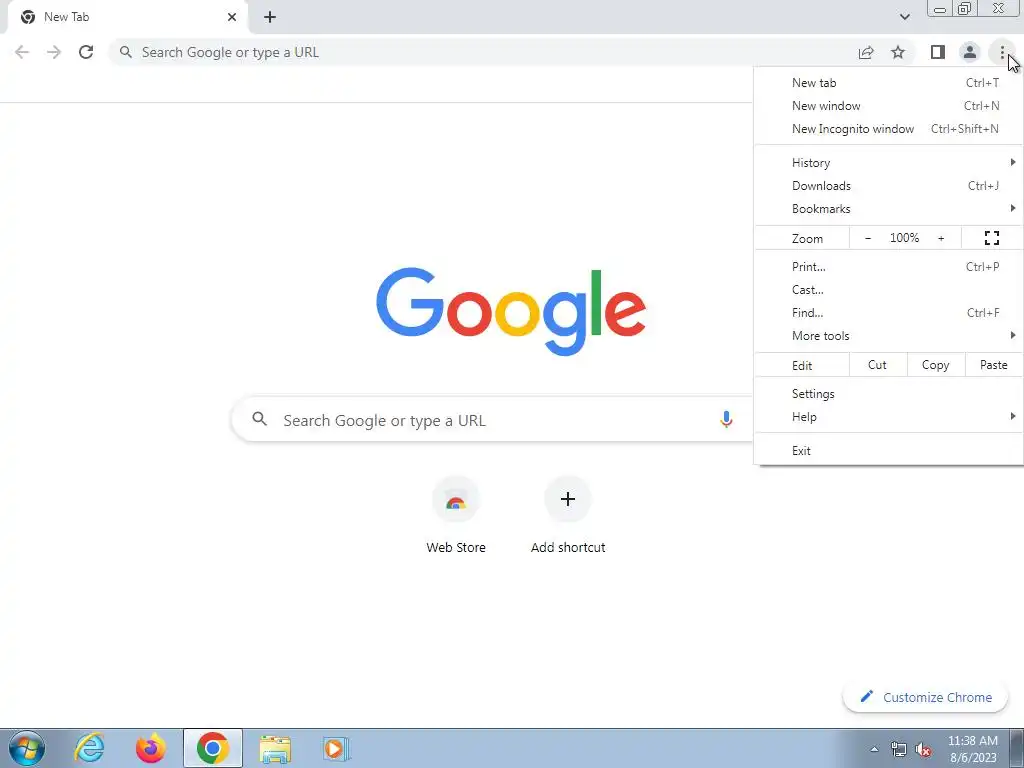Choose Find... from the menu
The height and width of the screenshot is (768, 1024).
click(888, 312)
